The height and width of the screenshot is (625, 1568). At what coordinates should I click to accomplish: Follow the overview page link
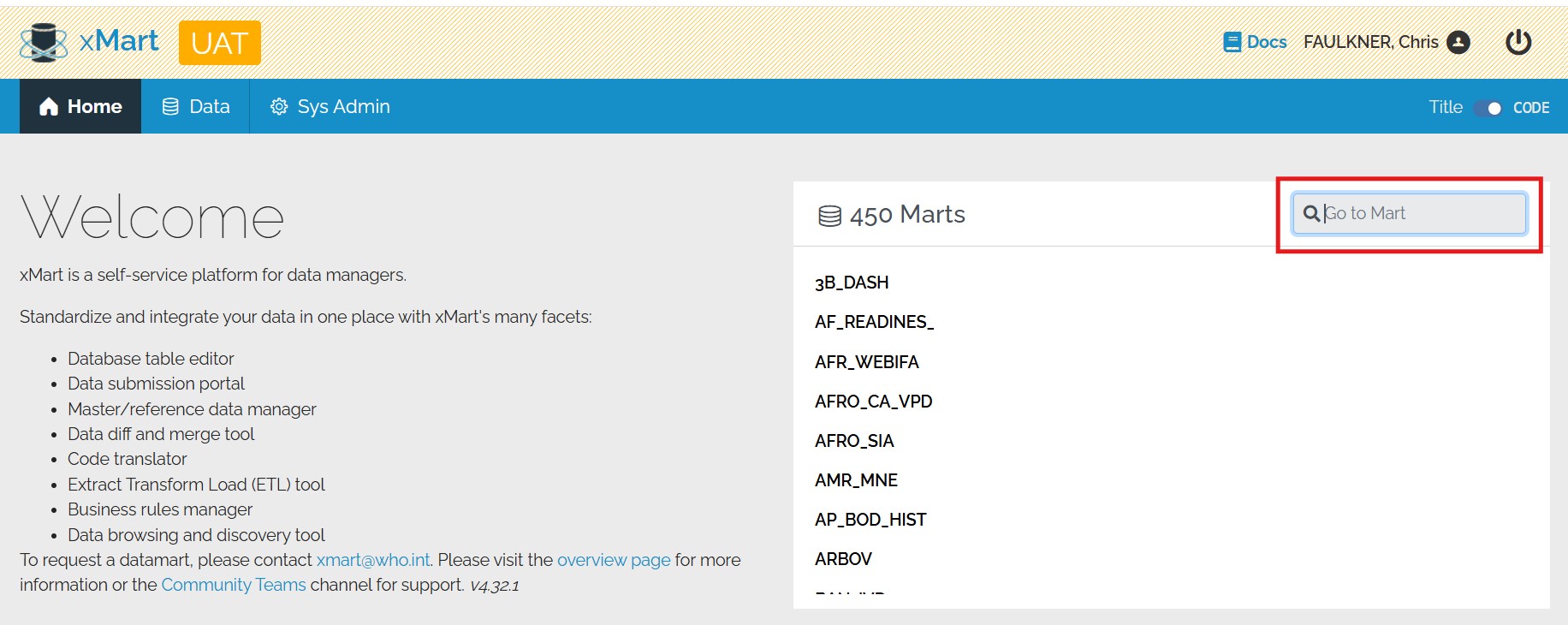pyautogui.click(x=614, y=560)
